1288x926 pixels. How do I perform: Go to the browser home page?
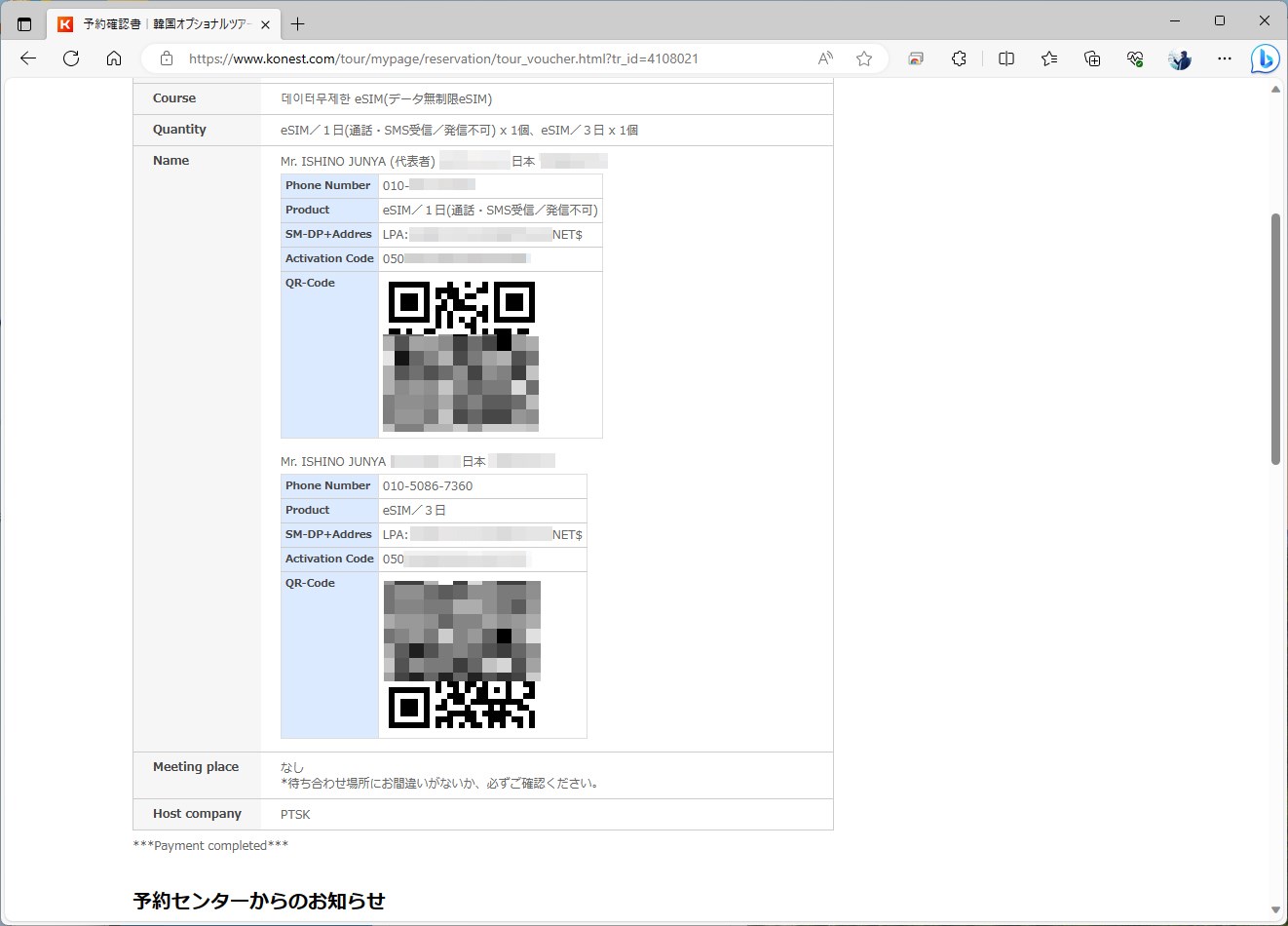(114, 58)
